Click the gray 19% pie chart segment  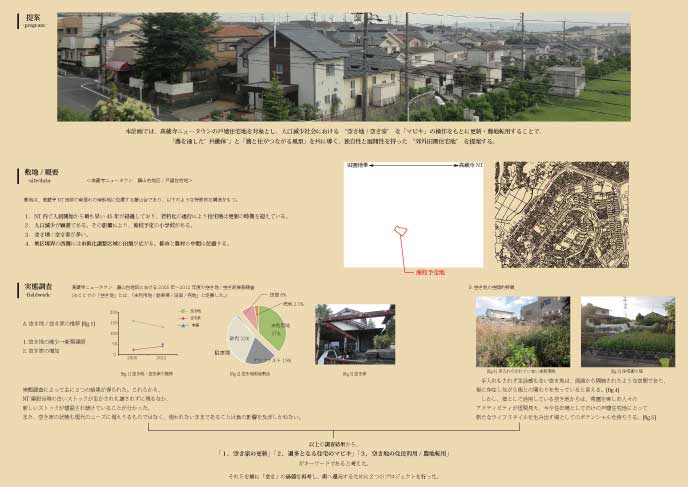pos(259,353)
